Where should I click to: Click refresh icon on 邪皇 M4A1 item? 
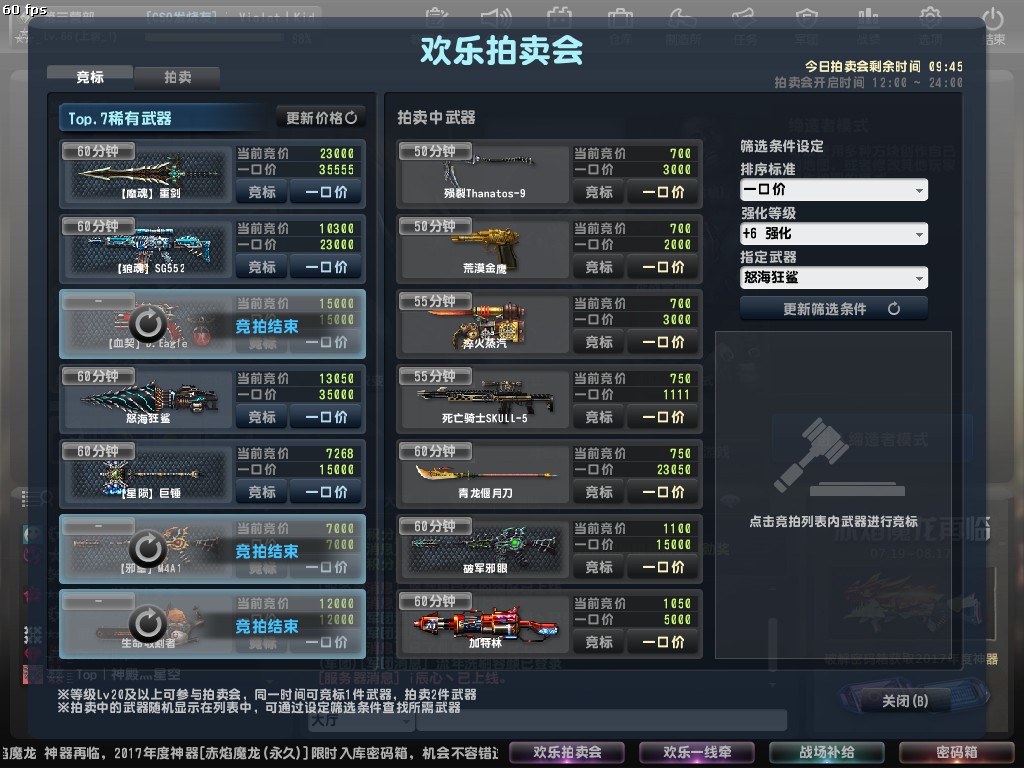click(x=148, y=548)
